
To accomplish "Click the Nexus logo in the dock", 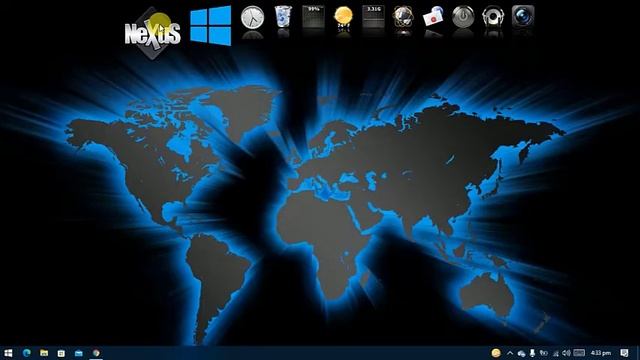I will click(152, 33).
